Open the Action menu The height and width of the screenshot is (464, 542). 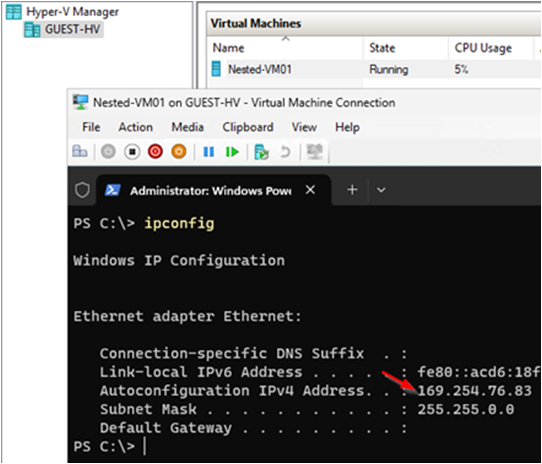point(136,127)
